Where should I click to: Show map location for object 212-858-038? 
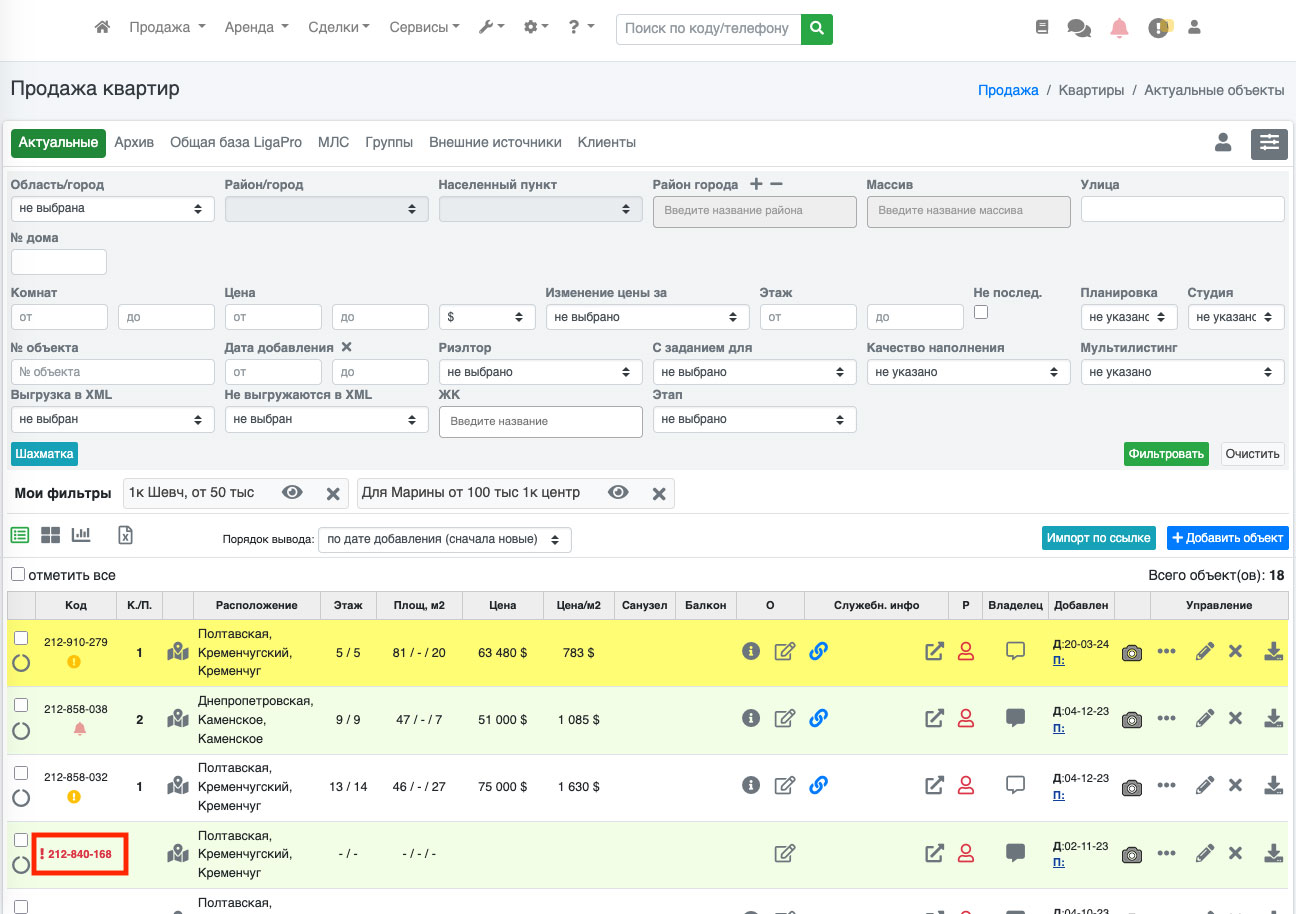pos(178,718)
